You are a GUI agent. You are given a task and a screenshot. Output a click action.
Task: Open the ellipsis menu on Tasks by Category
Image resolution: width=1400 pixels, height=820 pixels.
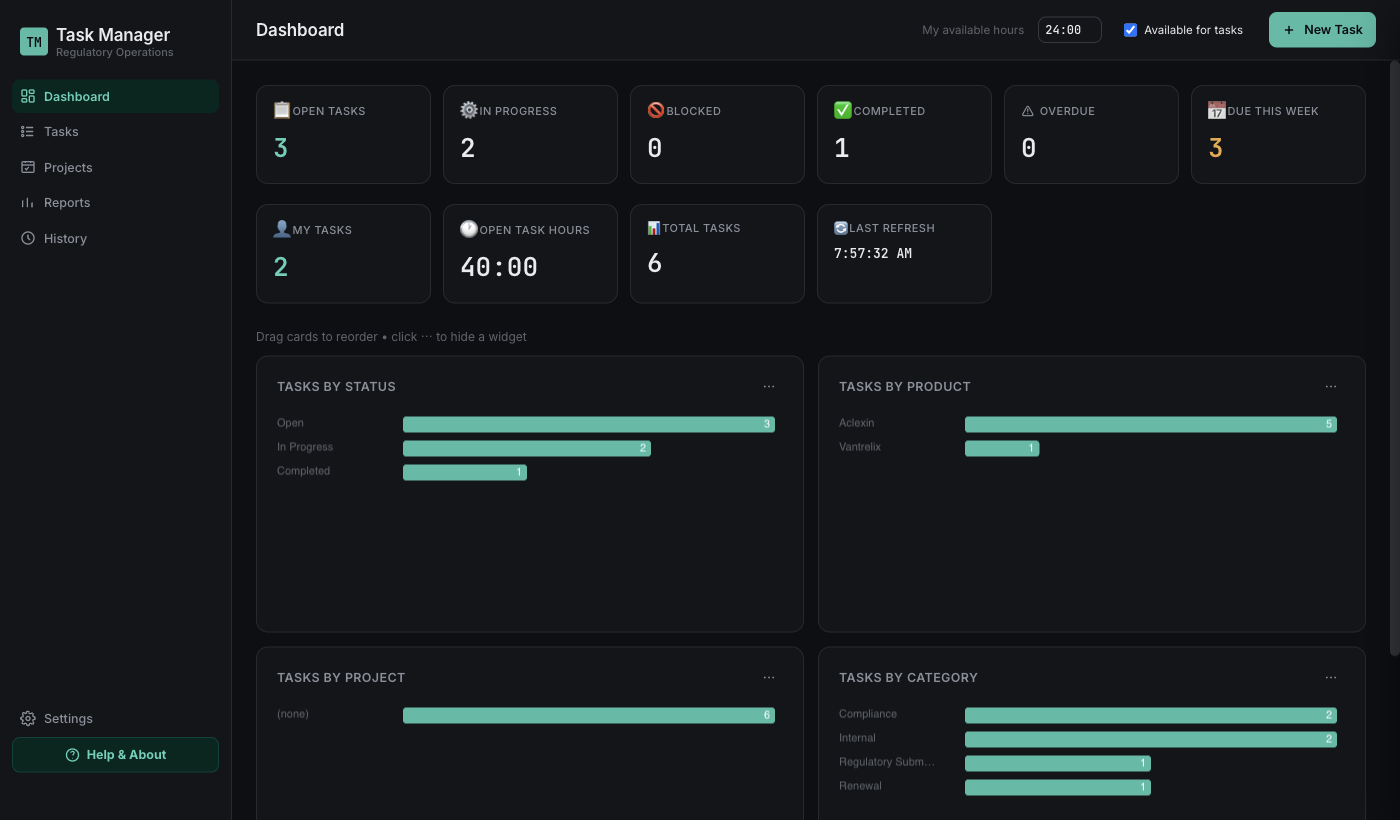tap(1331, 677)
